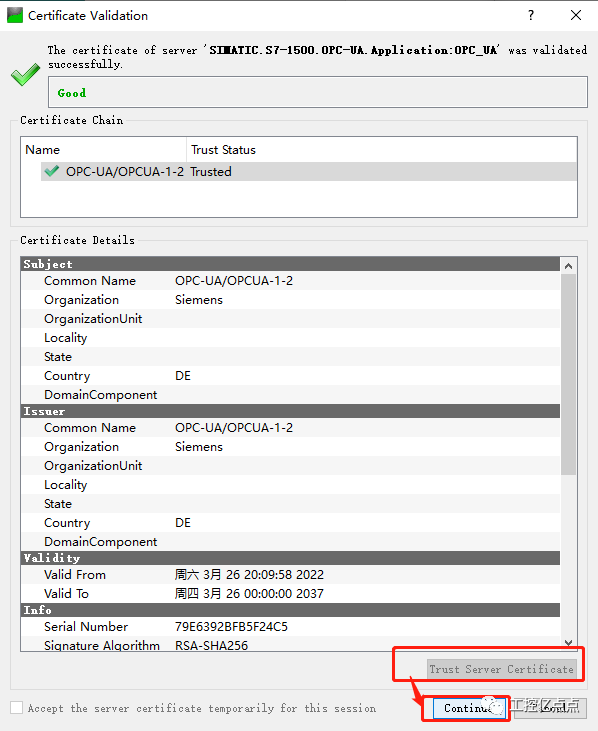Click the large green validation checkmark icon
The image size is (598, 731).
(26, 74)
